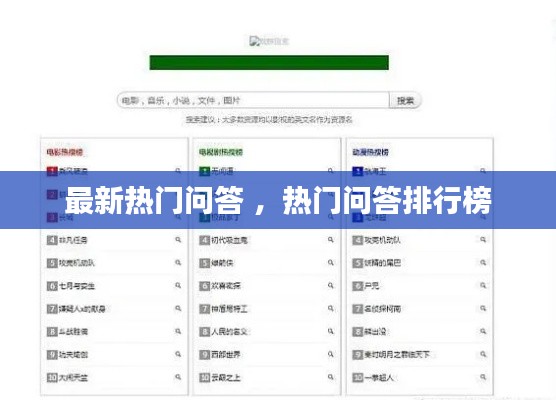Click magnifier icon for anime row 熊出没
The width and height of the screenshot is (556, 400).
(x=483, y=331)
